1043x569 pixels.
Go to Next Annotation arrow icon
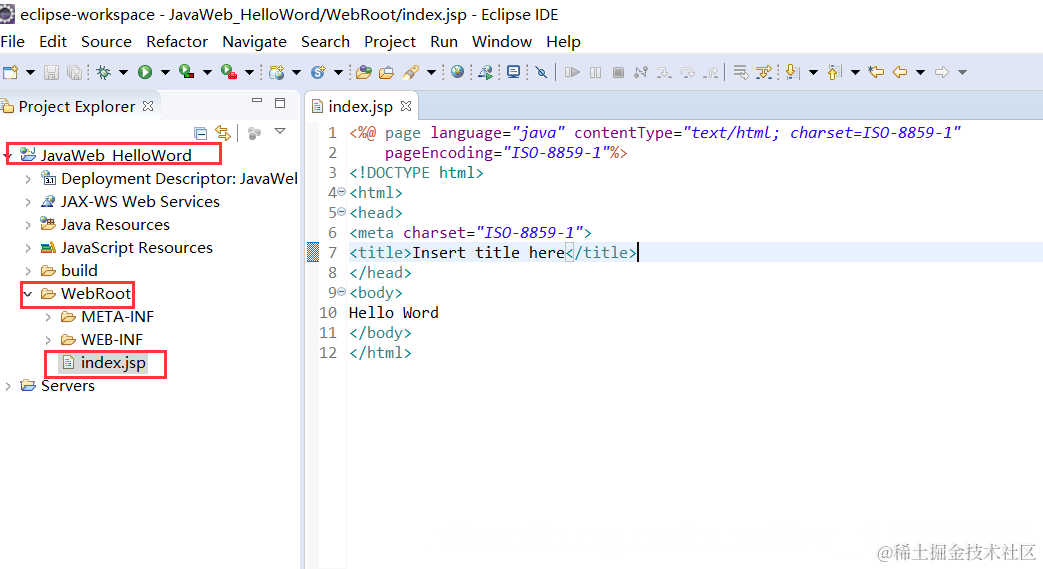(792, 72)
